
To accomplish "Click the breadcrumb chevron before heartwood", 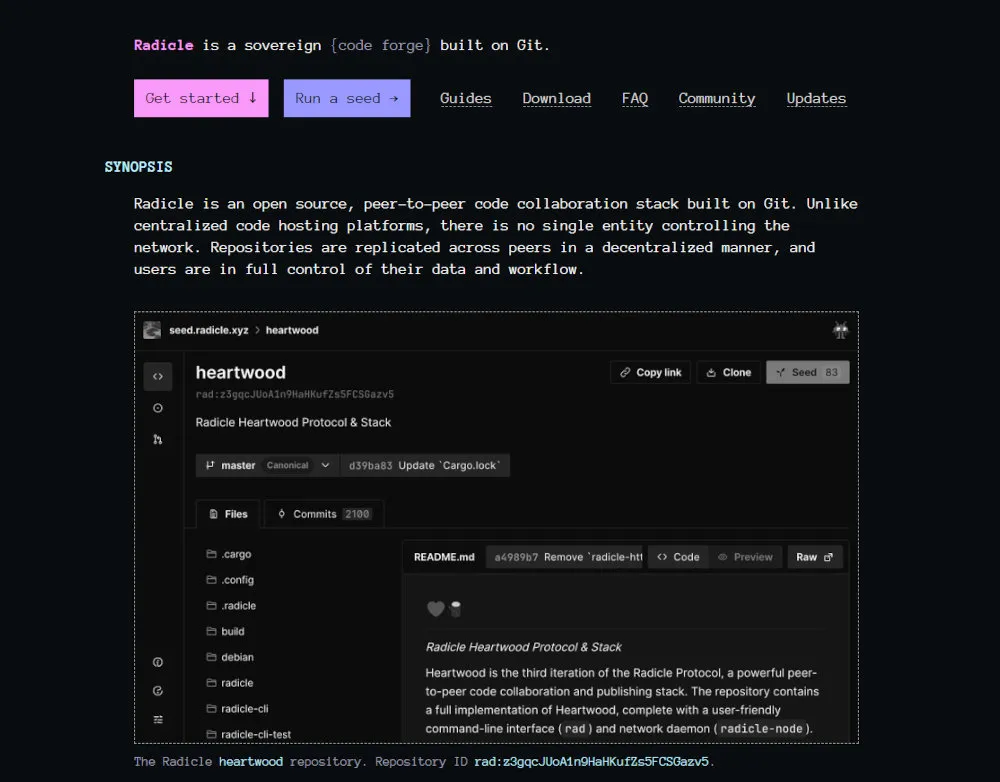I will [257, 330].
